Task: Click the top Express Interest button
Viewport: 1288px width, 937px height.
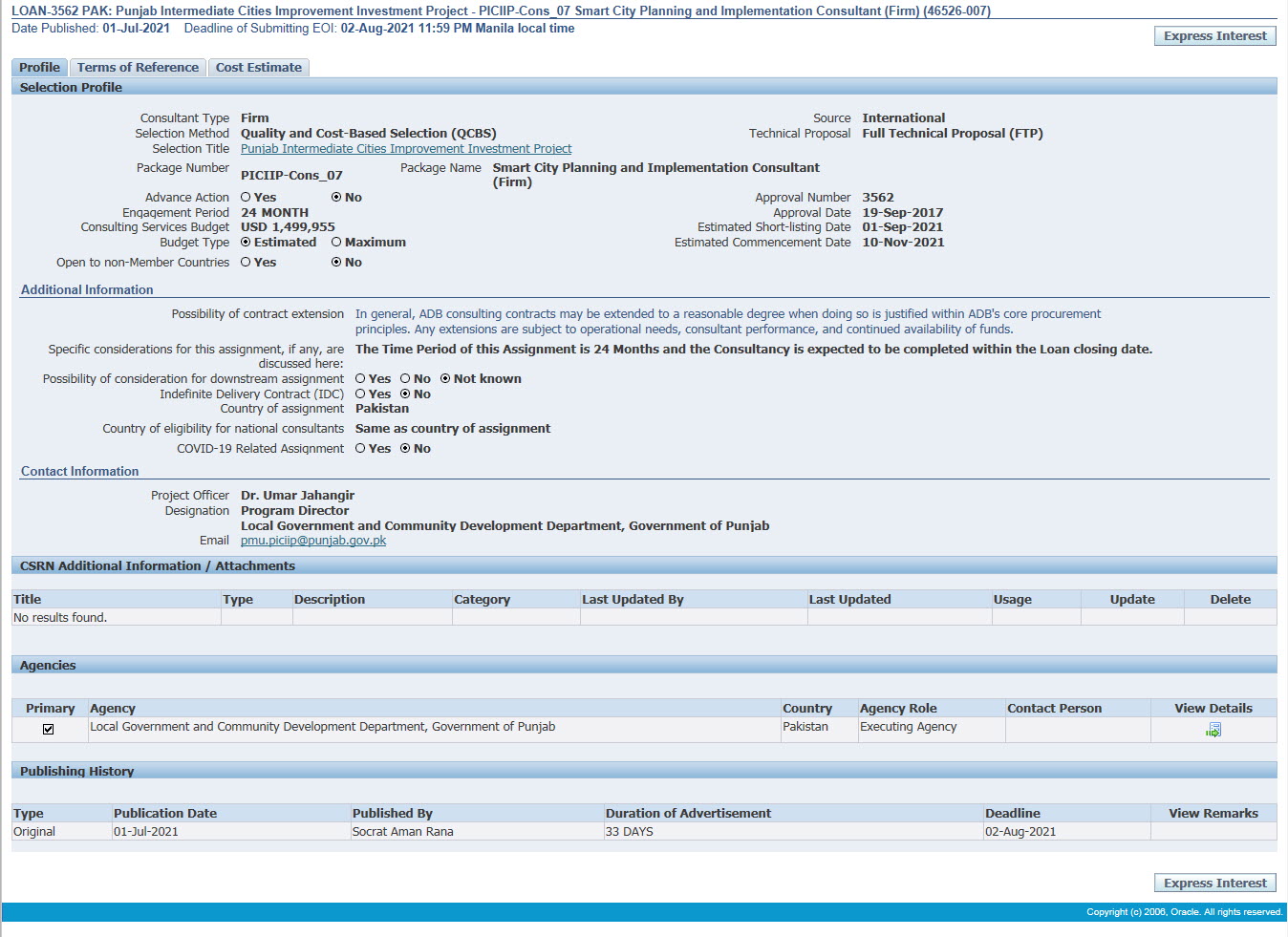Action: tap(1215, 35)
